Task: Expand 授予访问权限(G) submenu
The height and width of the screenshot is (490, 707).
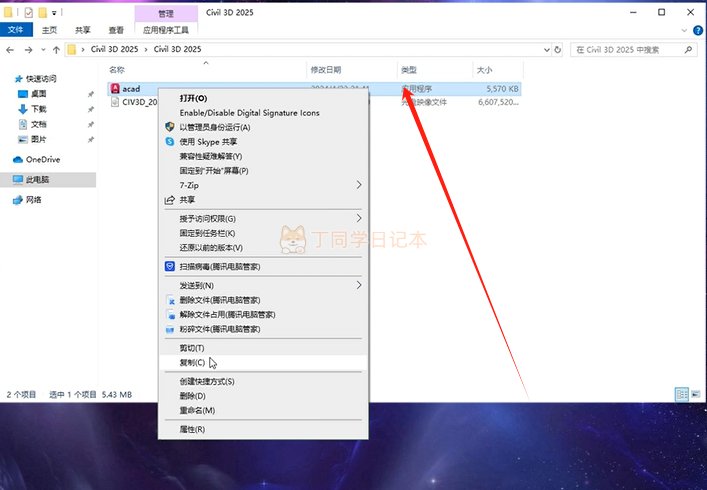Action: (359, 218)
